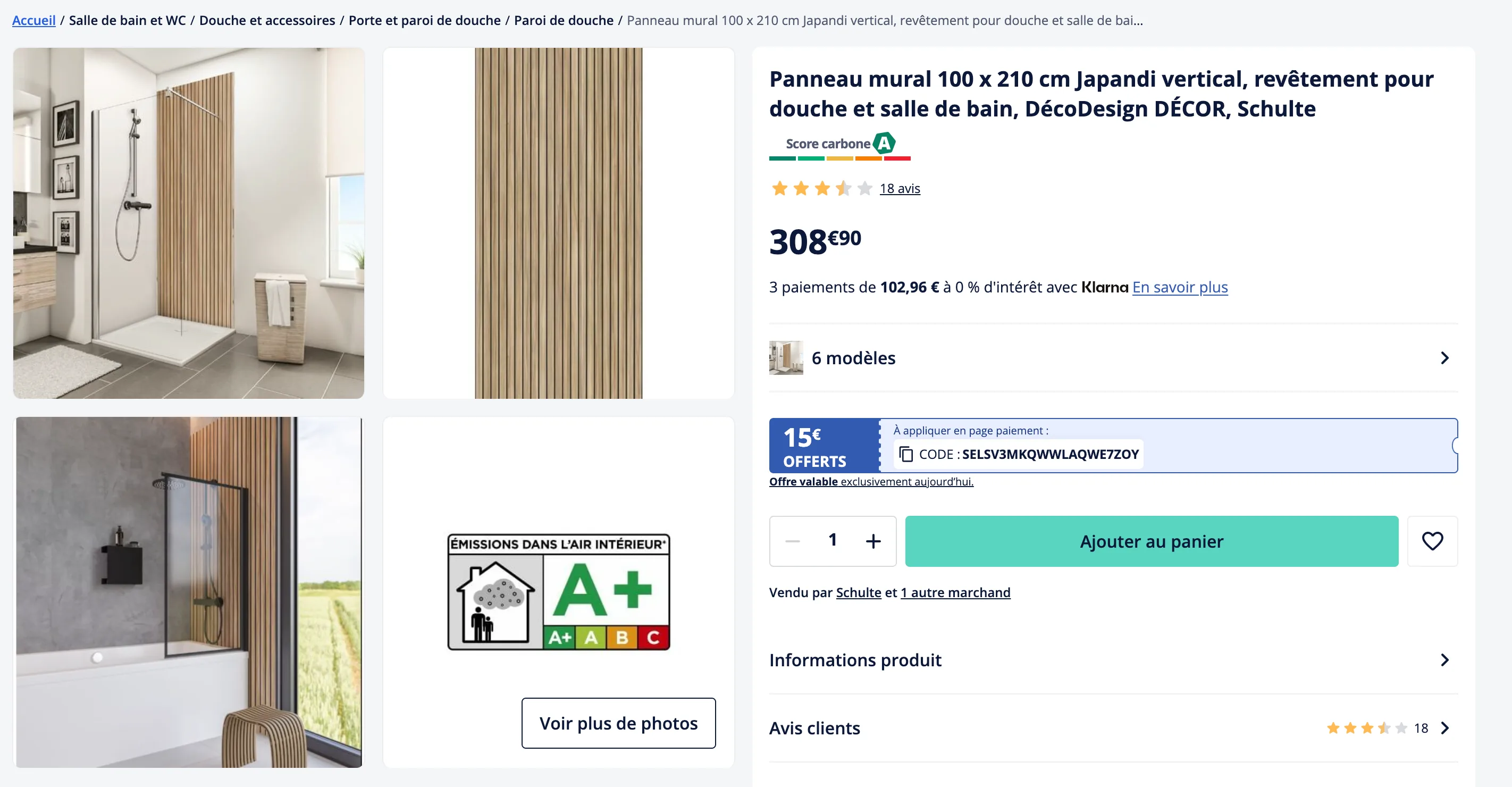Click the star rating near 18 avis
The width and height of the screenshot is (1512, 787).
(x=821, y=188)
